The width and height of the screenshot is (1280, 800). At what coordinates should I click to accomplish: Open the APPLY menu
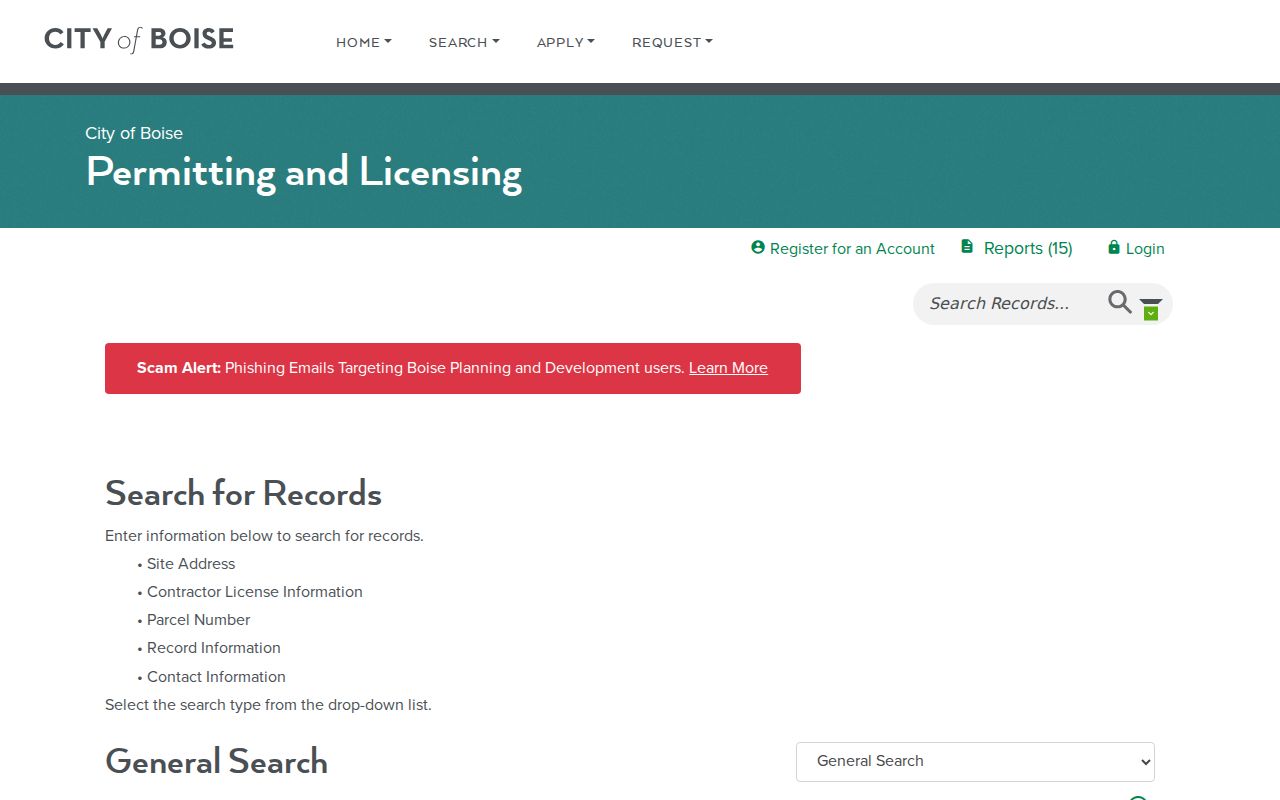click(x=566, y=42)
